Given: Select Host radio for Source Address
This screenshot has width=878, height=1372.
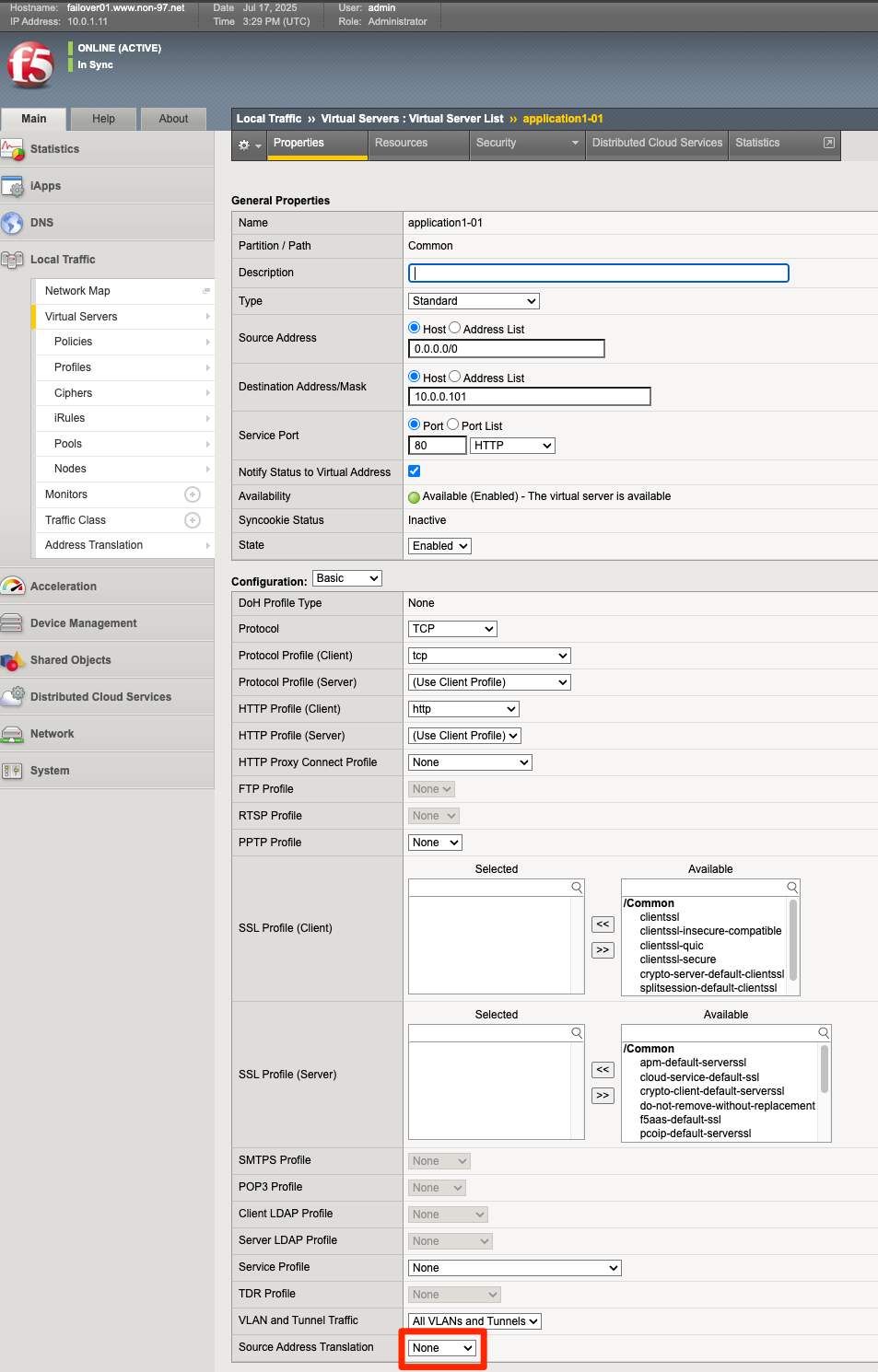Looking at the screenshot, I should (415, 328).
